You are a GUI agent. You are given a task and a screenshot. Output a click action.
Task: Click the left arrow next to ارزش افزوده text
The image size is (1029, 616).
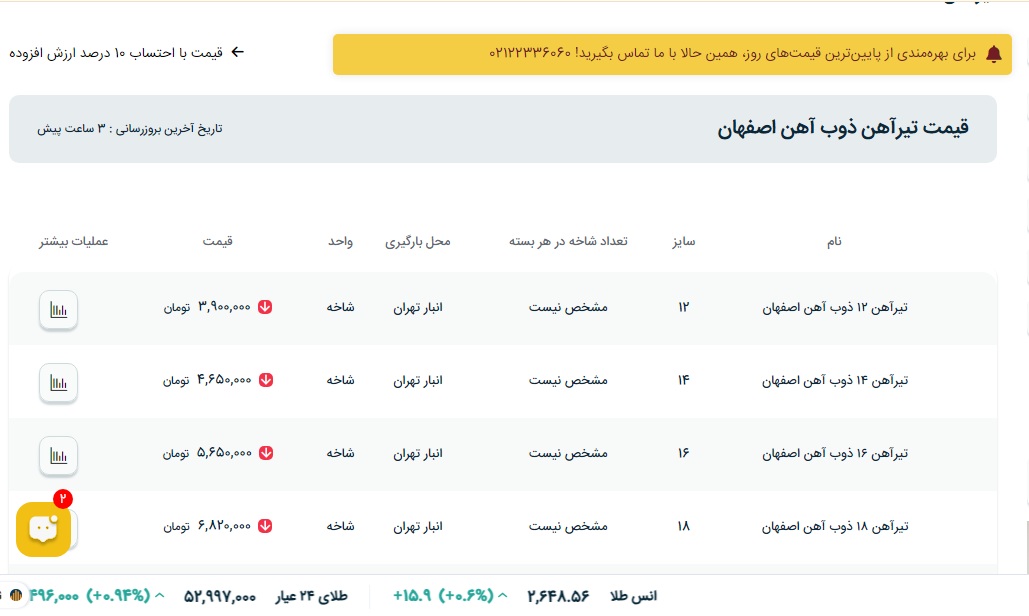pyautogui.click(x=237, y=52)
